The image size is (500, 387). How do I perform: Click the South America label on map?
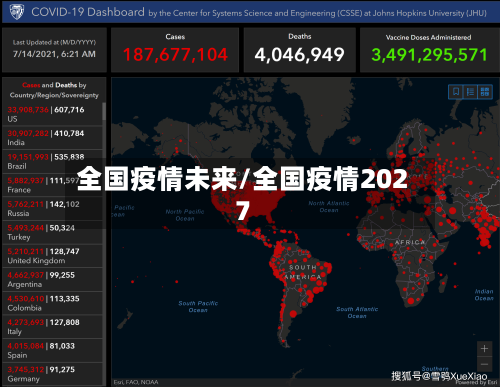tap(304, 272)
